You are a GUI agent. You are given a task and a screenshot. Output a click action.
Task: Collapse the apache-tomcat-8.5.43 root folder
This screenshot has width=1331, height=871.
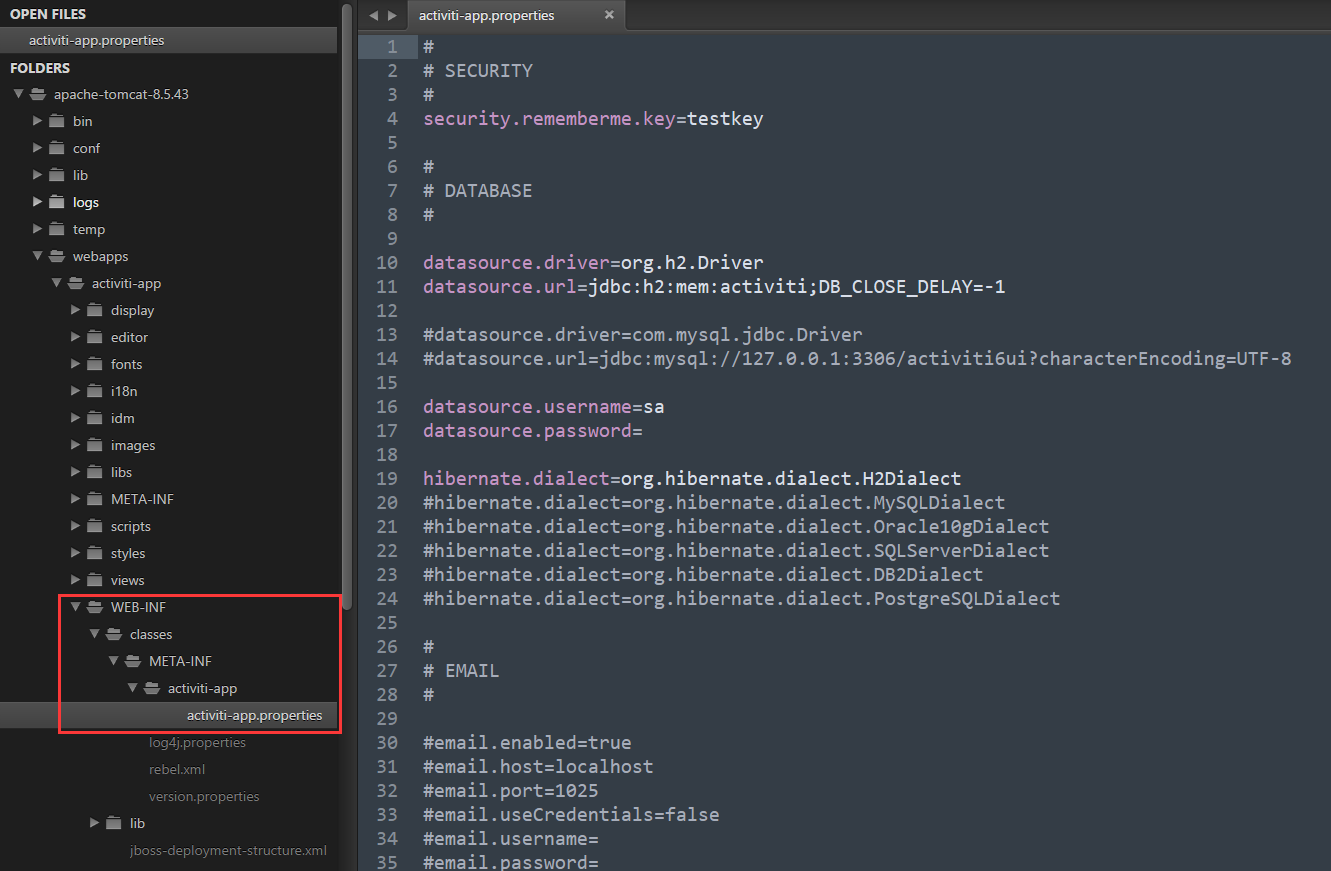tap(18, 94)
